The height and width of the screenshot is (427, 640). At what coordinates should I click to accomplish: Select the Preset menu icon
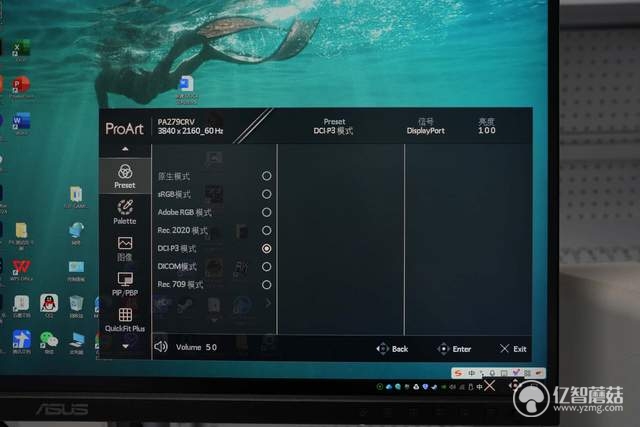coord(125,172)
